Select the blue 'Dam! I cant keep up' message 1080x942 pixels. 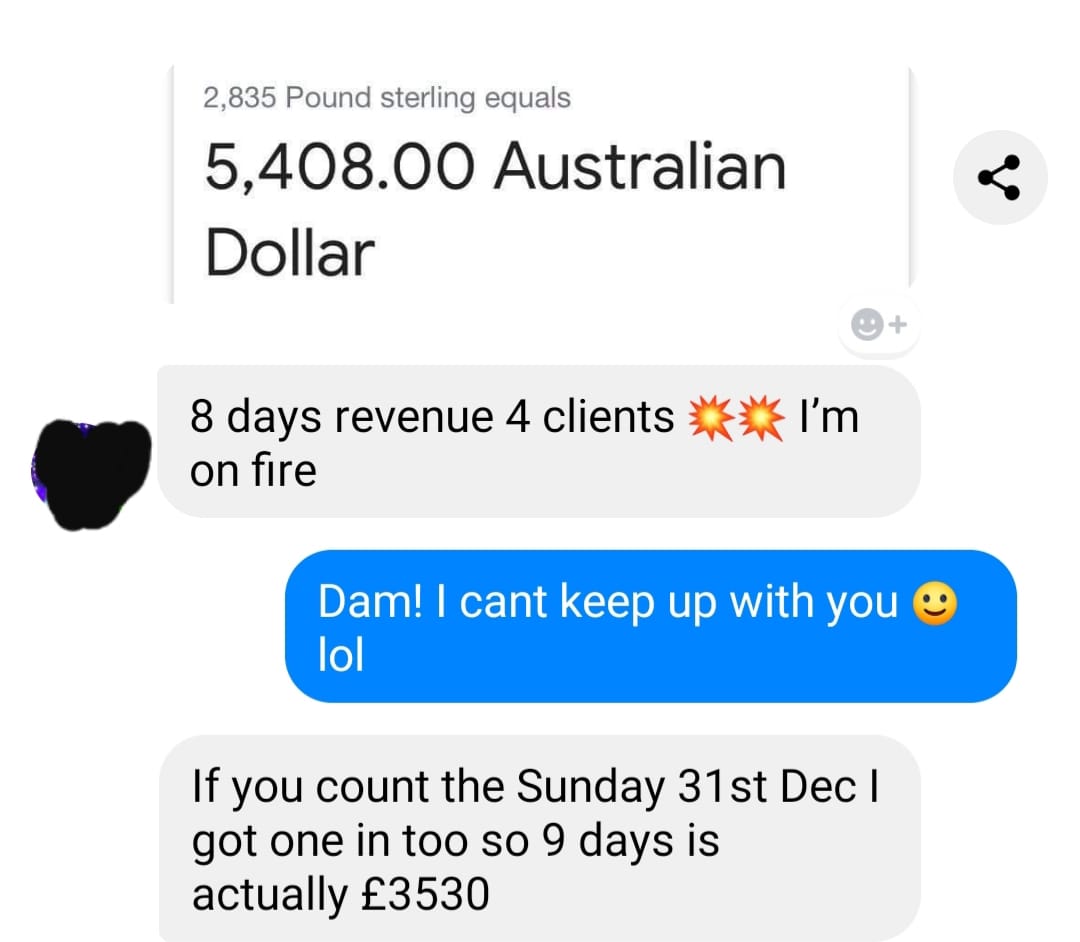[x=650, y=626]
